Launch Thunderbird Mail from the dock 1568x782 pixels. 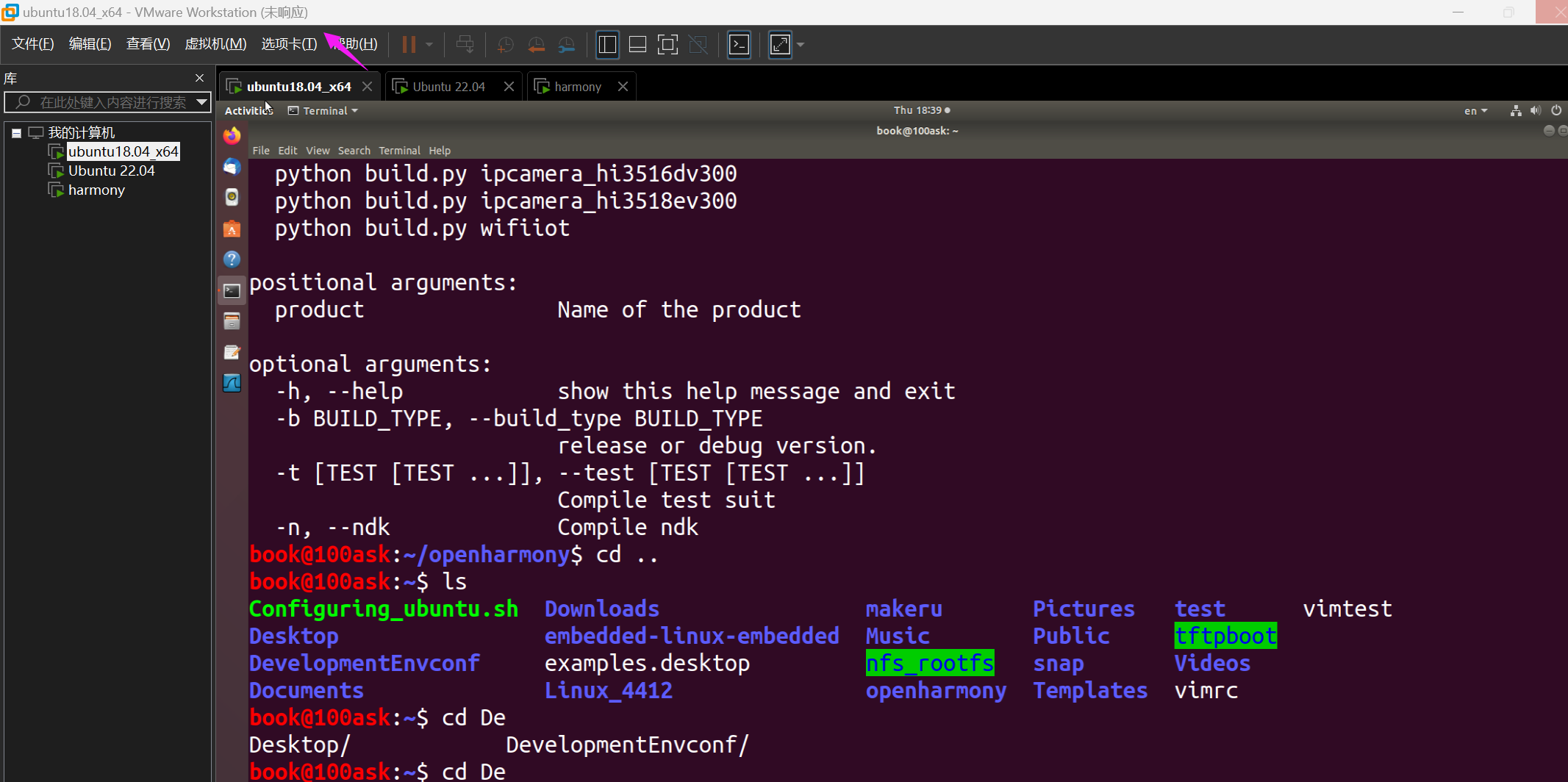[232, 167]
